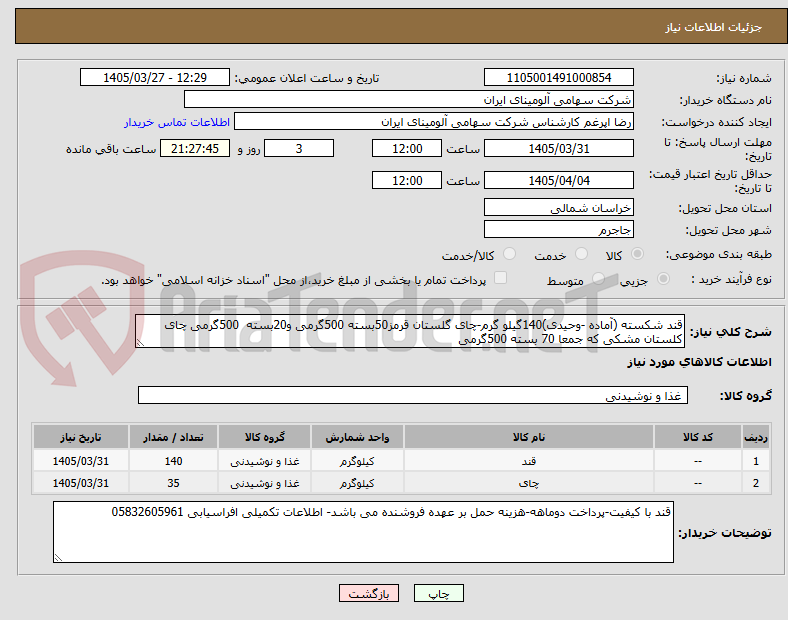Click the need number field 1105001491000854
The image size is (788, 620).
[558, 77]
